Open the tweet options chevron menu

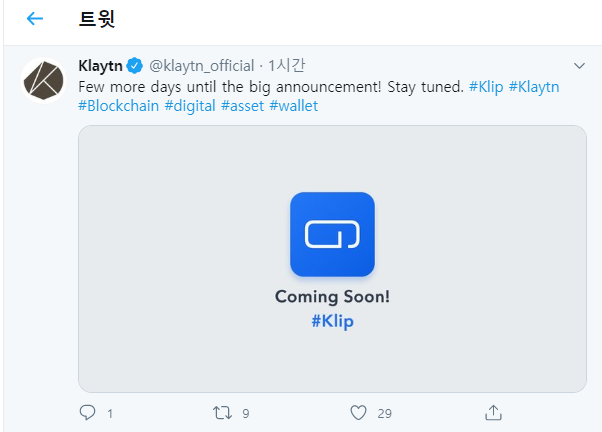579,66
